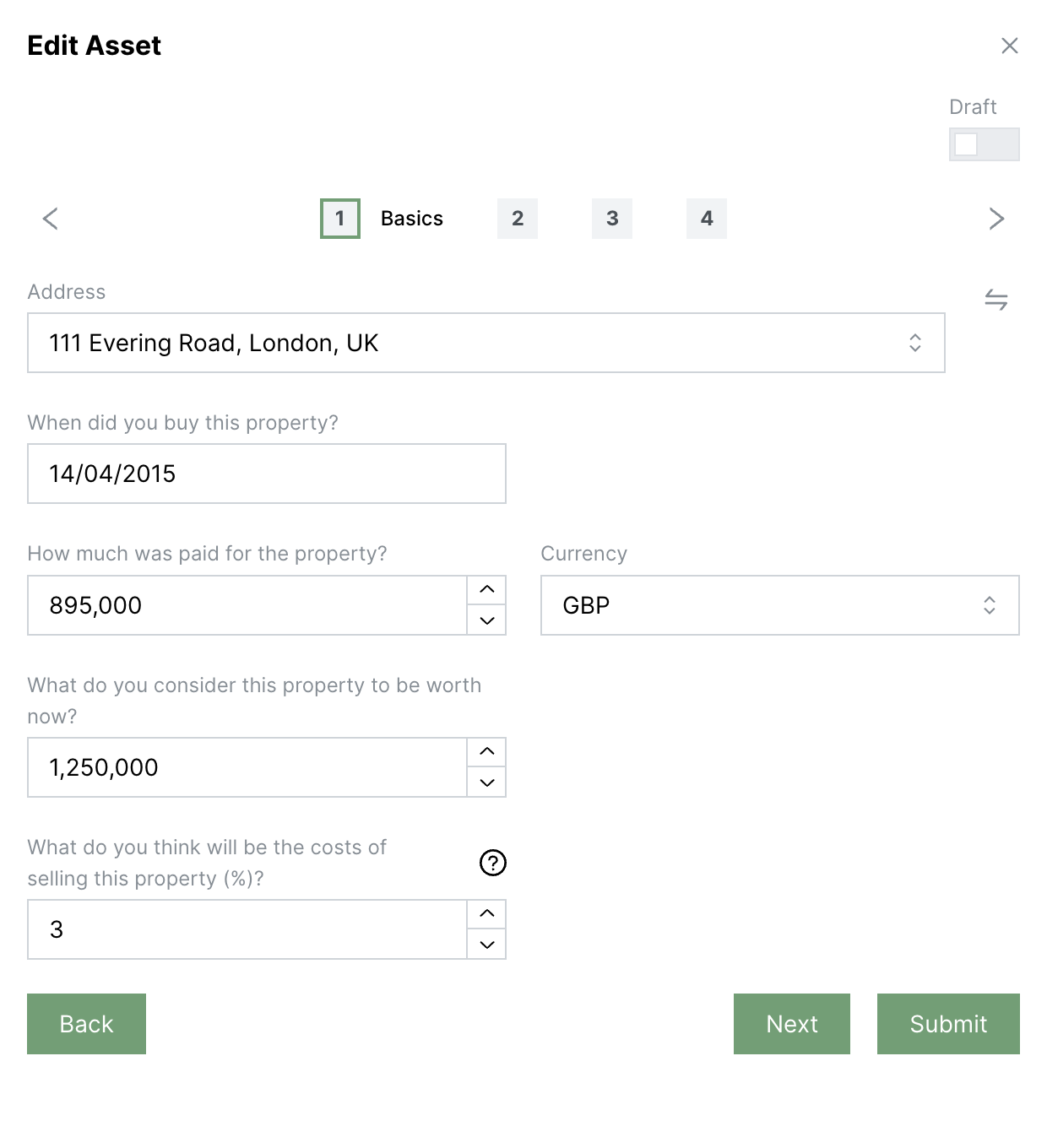This screenshot has width=1047, height=1148.
Task: Toggle the Draft switch
Action: click(x=984, y=144)
